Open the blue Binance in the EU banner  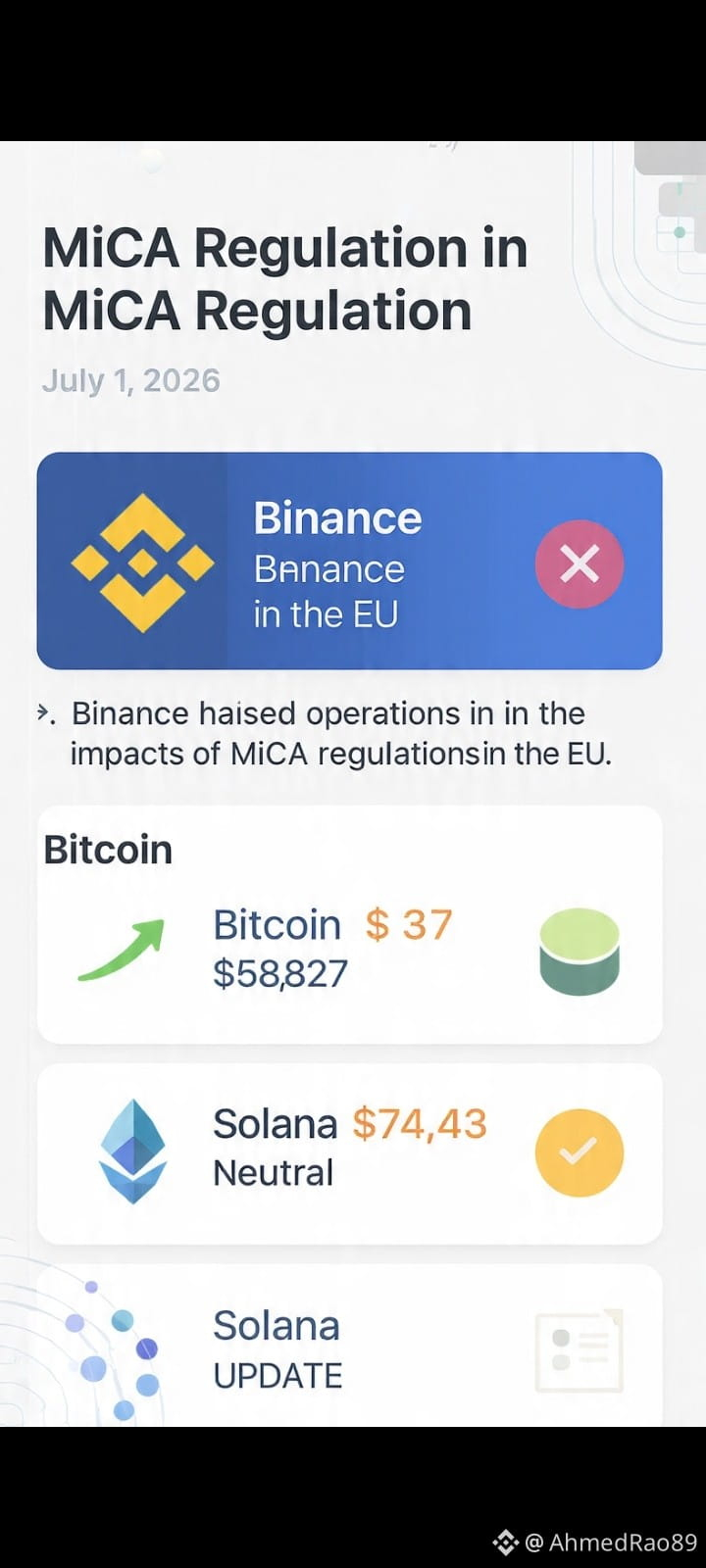point(349,561)
